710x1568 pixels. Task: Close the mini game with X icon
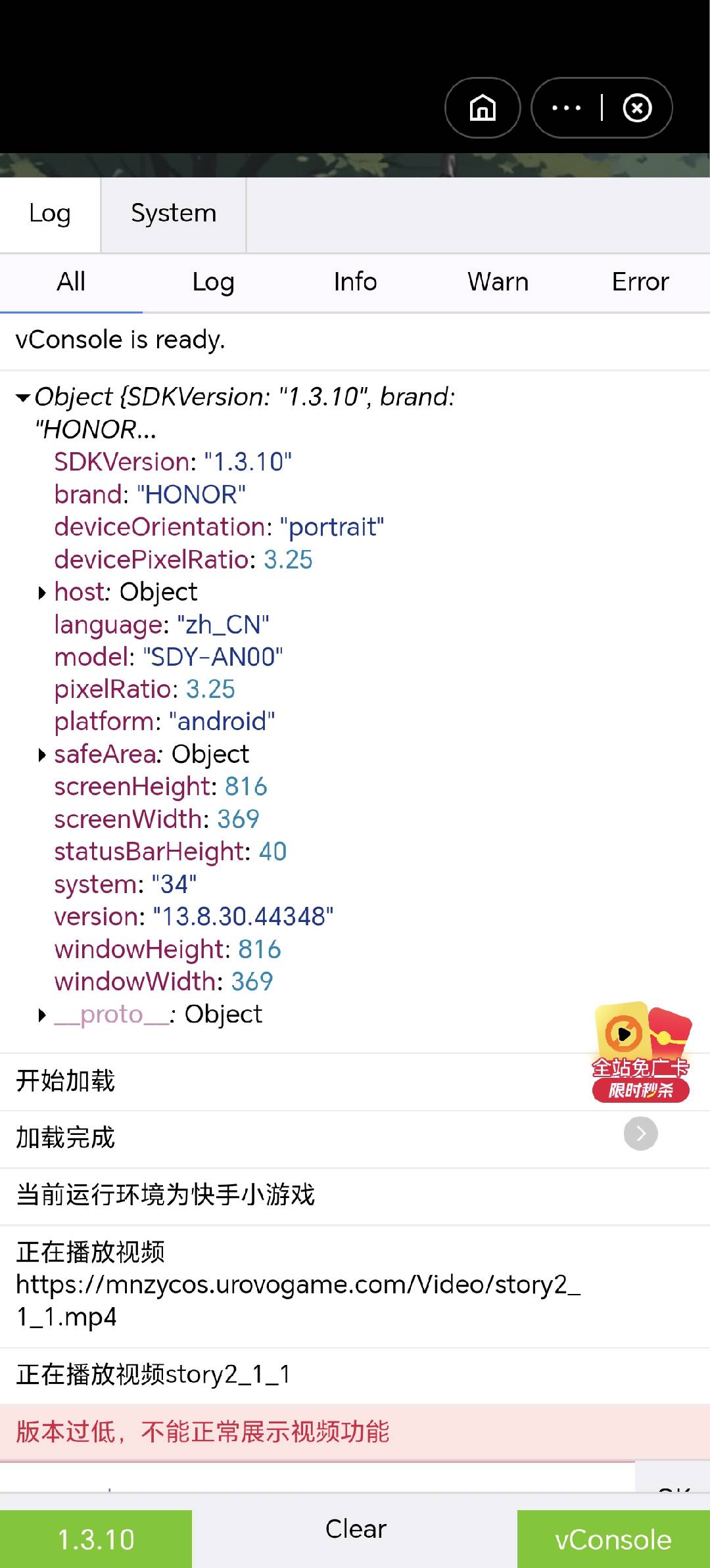click(x=637, y=108)
